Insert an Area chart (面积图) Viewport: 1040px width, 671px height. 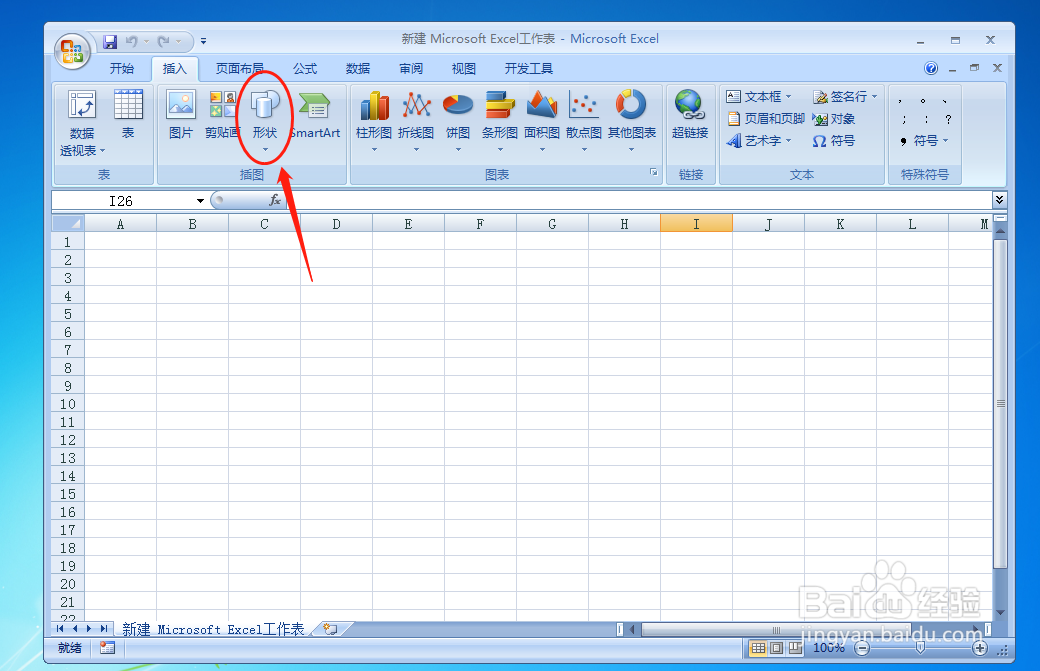[x=542, y=120]
